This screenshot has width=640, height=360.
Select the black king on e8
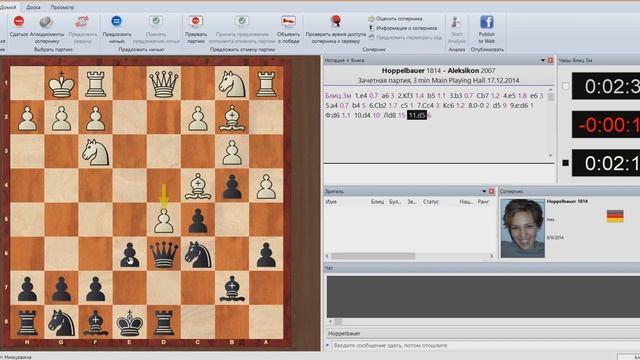pyautogui.click(x=130, y=322)
